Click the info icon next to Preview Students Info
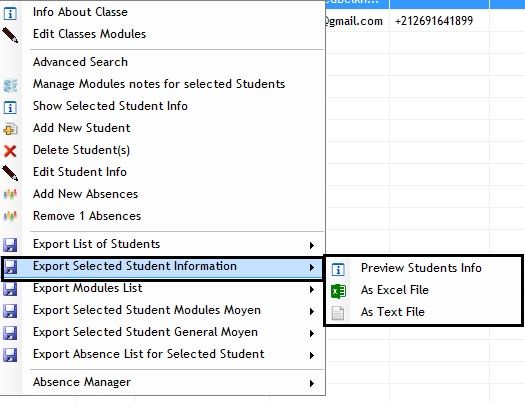This screenshot has width=525, height=402. (x=338, y=269)
